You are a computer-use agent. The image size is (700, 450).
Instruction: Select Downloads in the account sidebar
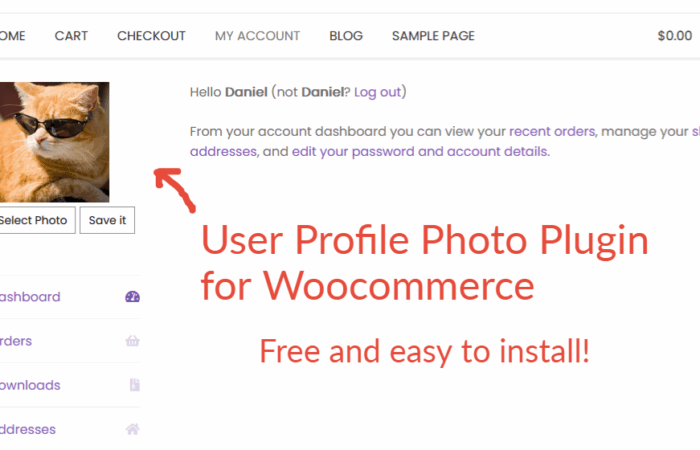(x=30, y=385)
